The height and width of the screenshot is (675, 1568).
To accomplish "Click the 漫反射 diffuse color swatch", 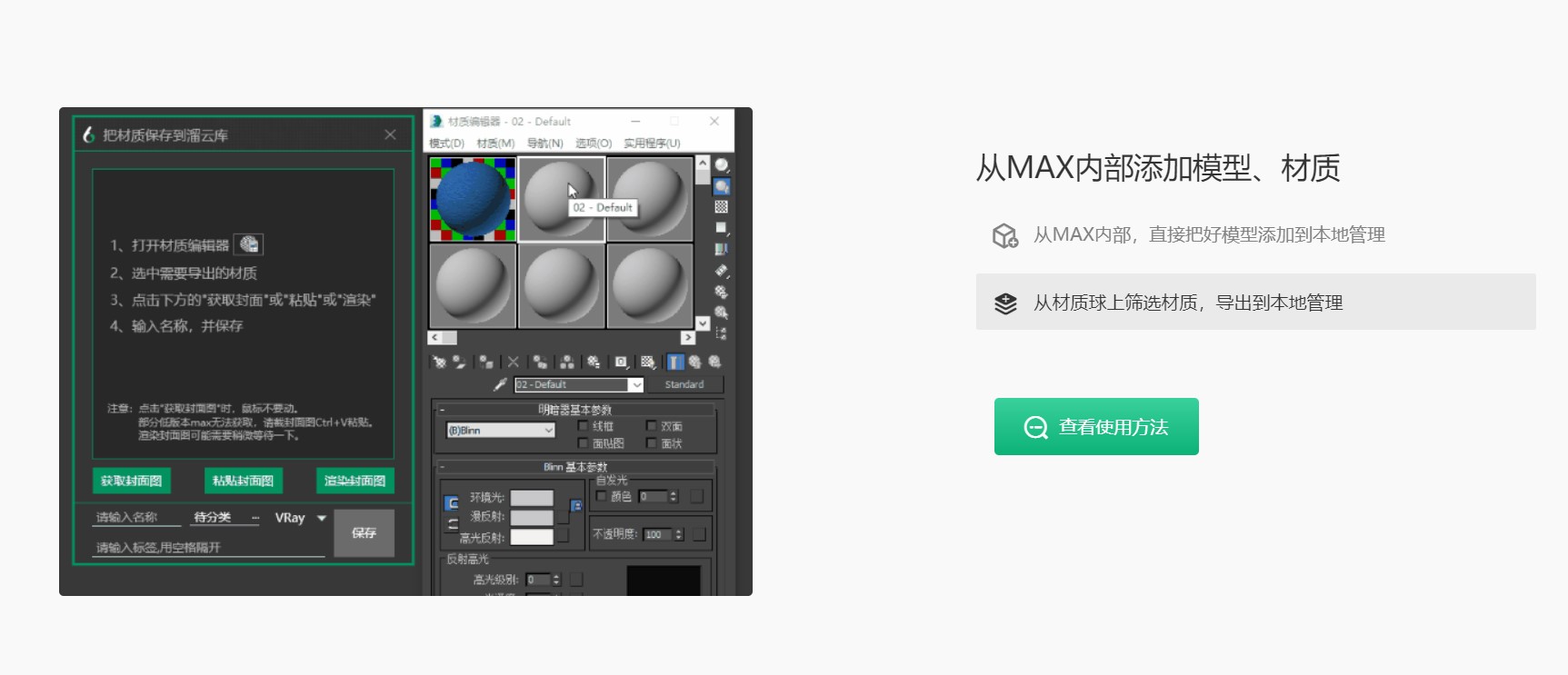I will point(532,518).
